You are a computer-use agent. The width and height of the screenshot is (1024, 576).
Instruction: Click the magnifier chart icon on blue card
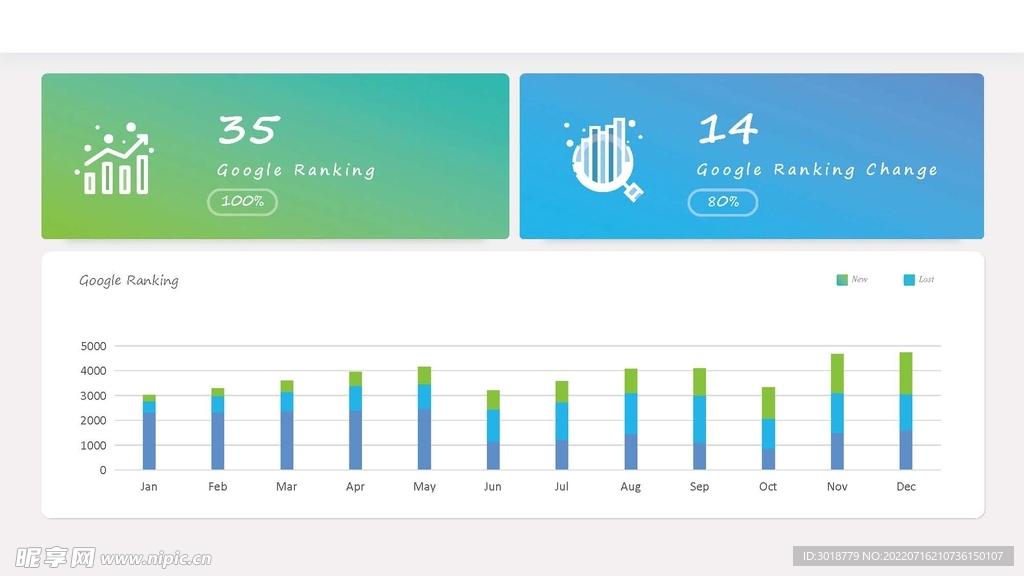(603, 159)
